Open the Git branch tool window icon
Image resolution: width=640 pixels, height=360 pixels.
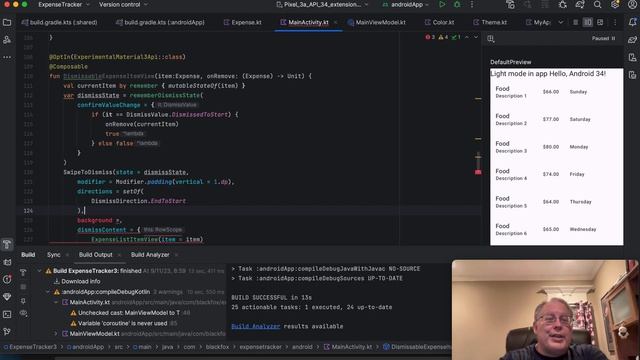[7, 332]
